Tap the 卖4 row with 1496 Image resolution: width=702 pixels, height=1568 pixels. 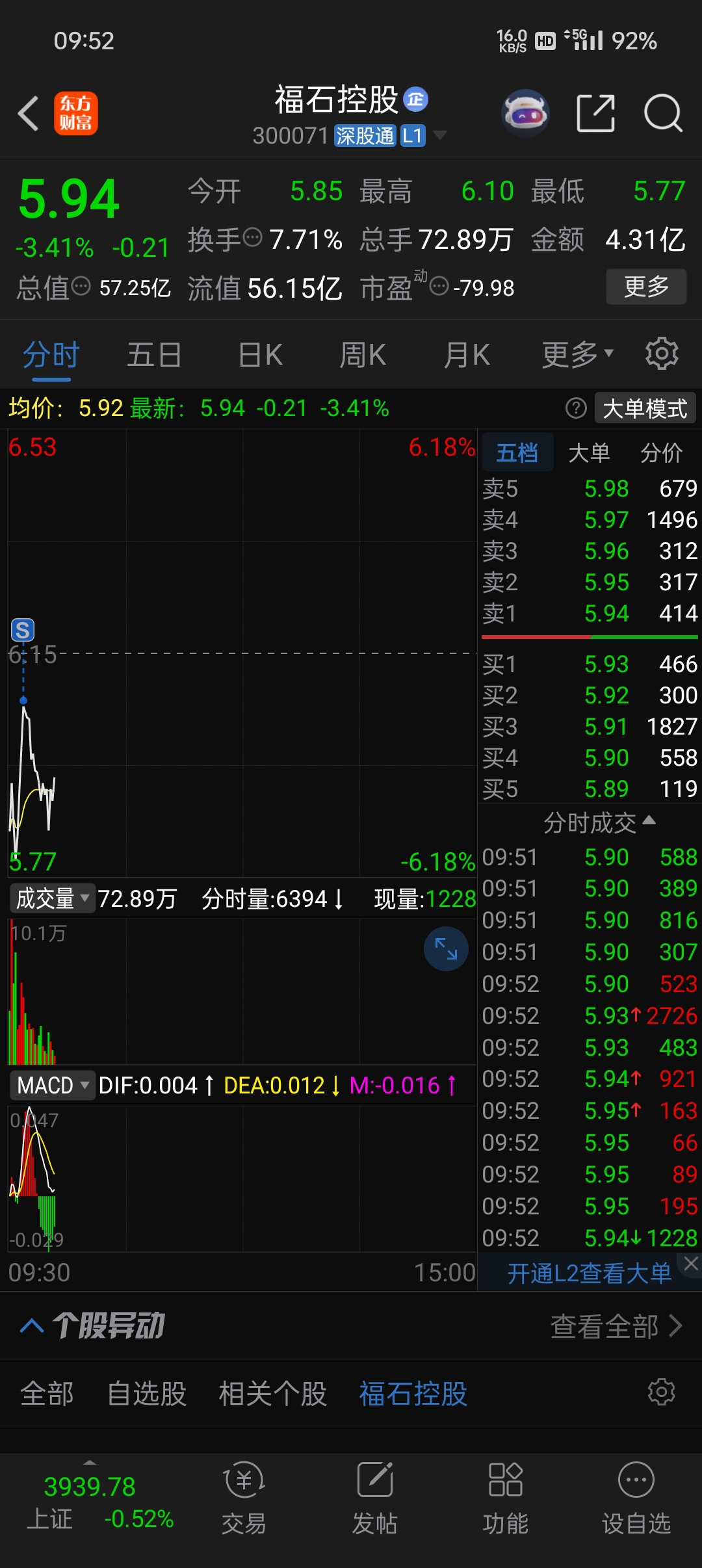click(590, 519)
